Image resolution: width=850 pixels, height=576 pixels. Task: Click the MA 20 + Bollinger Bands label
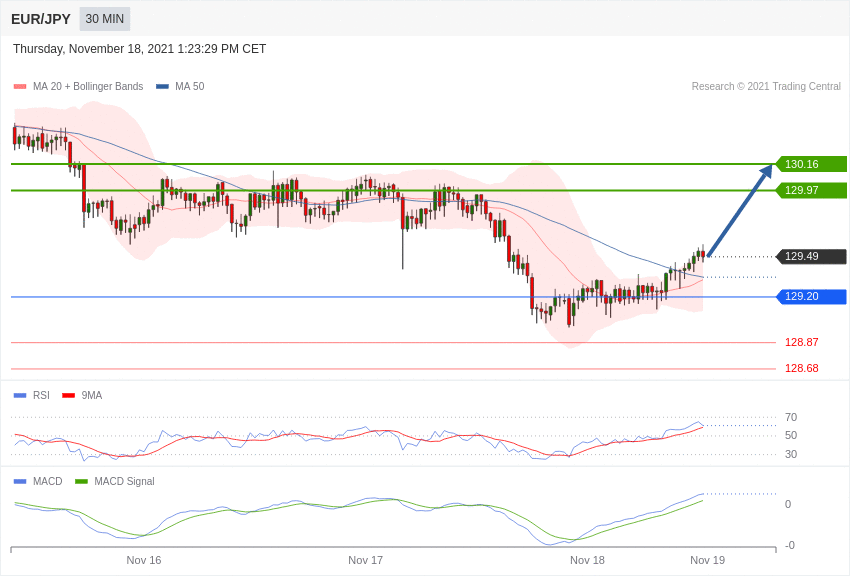coord(88,86)
